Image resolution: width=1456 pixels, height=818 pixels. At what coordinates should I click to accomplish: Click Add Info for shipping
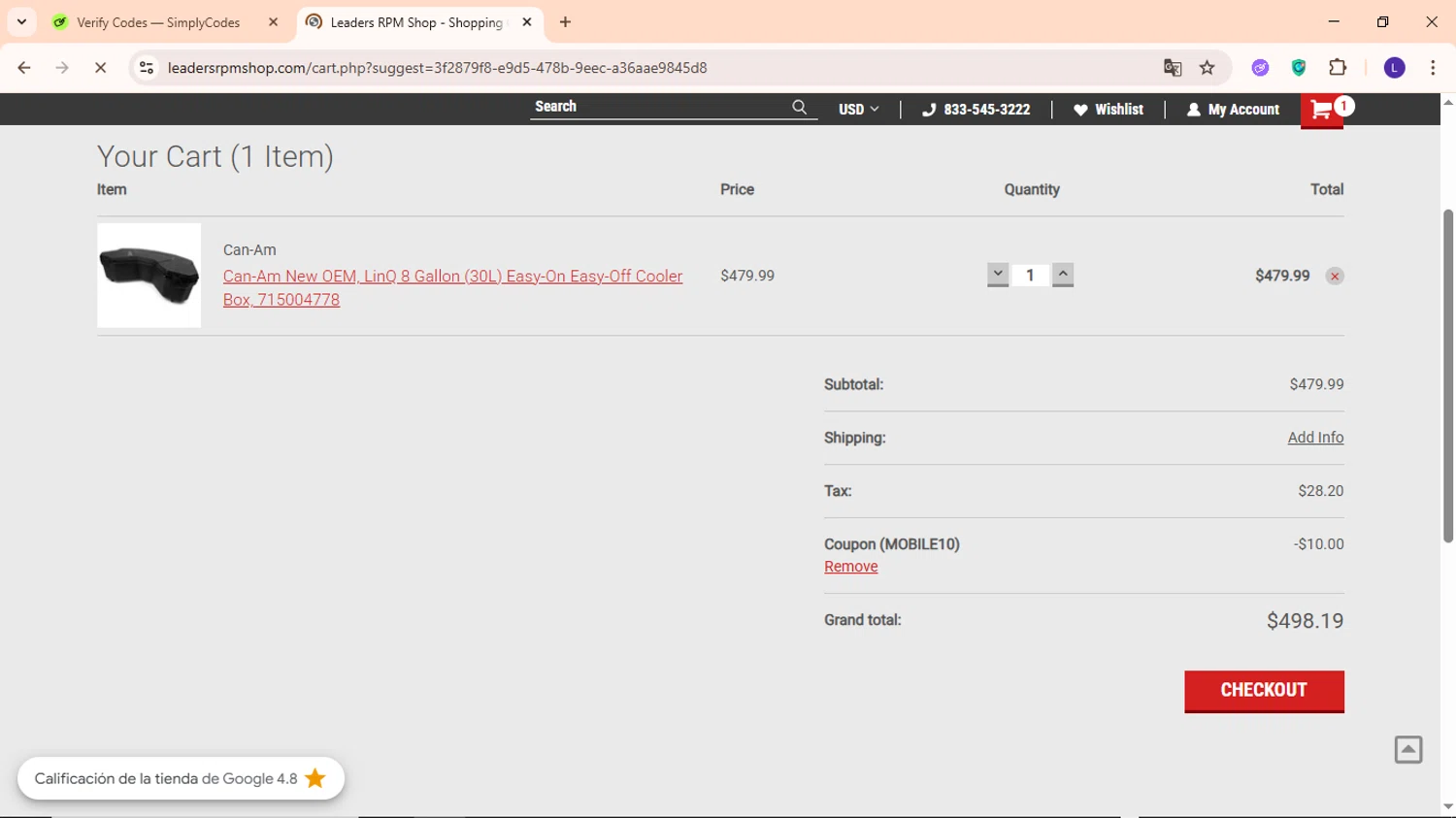point(1315,438)
